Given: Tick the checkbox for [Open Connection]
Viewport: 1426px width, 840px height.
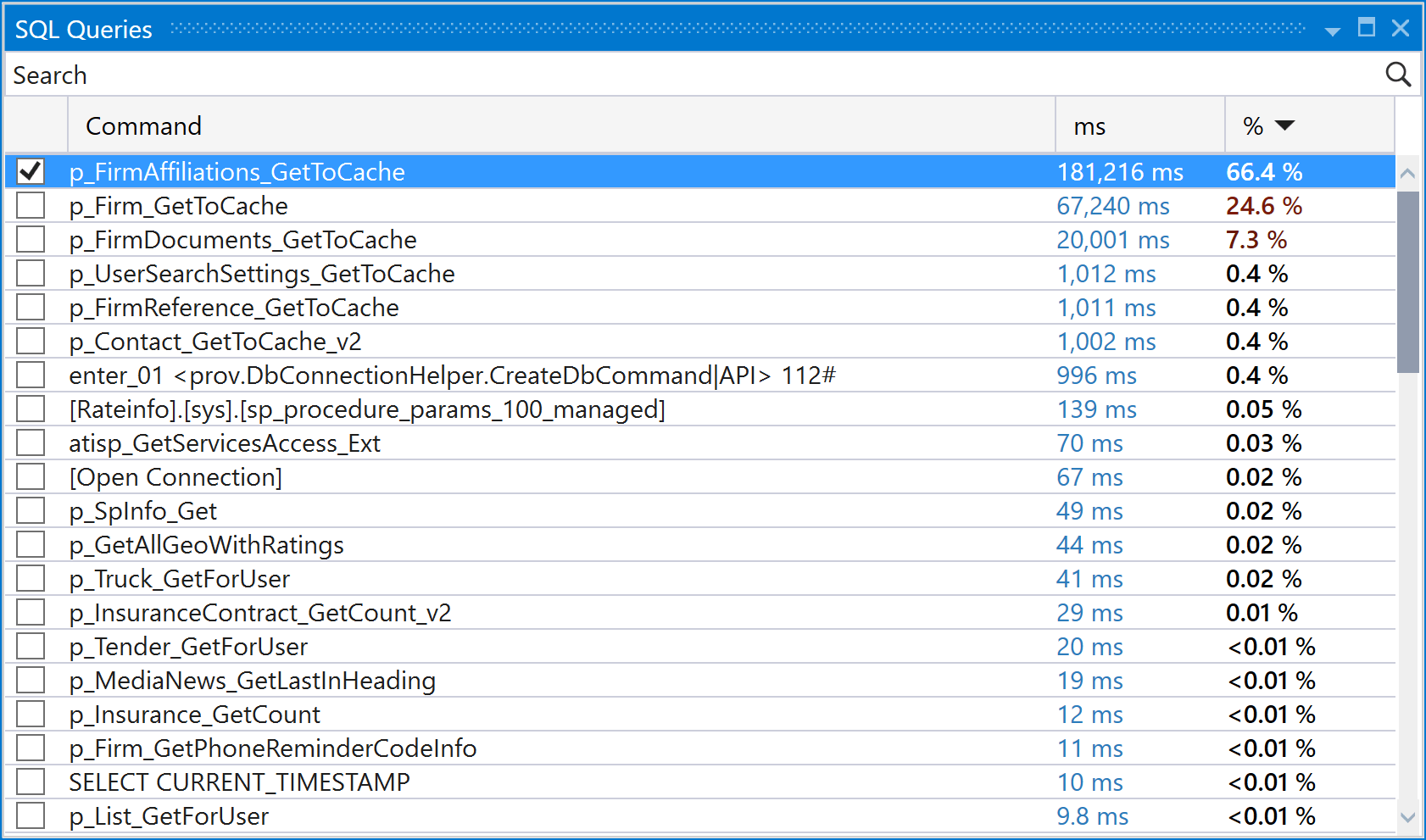Looking at the screenshot, I should point(31,476).
